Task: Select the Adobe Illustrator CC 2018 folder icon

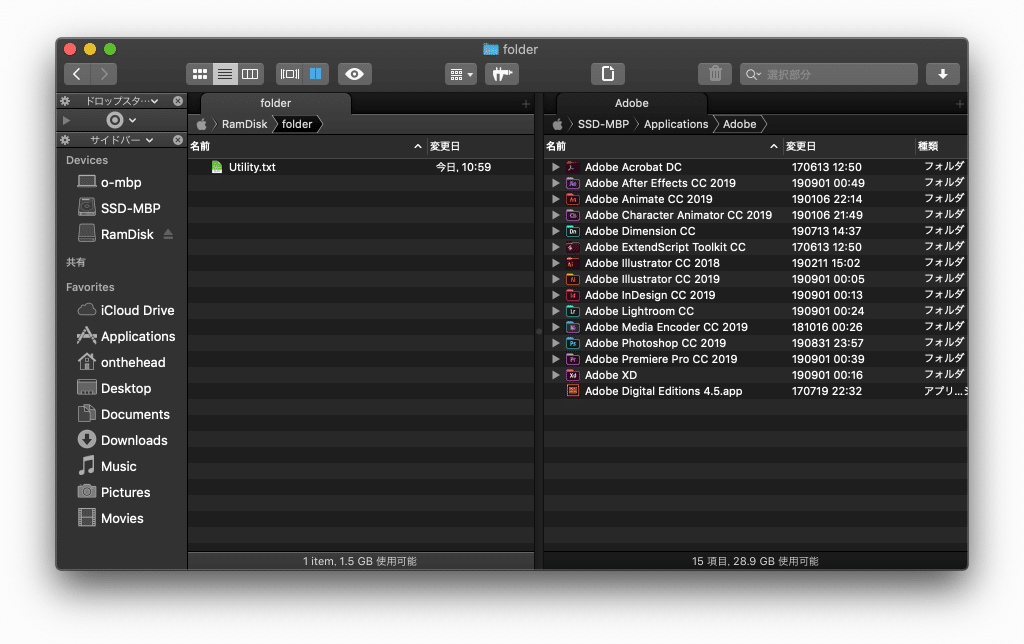Action: click(573, 263)
